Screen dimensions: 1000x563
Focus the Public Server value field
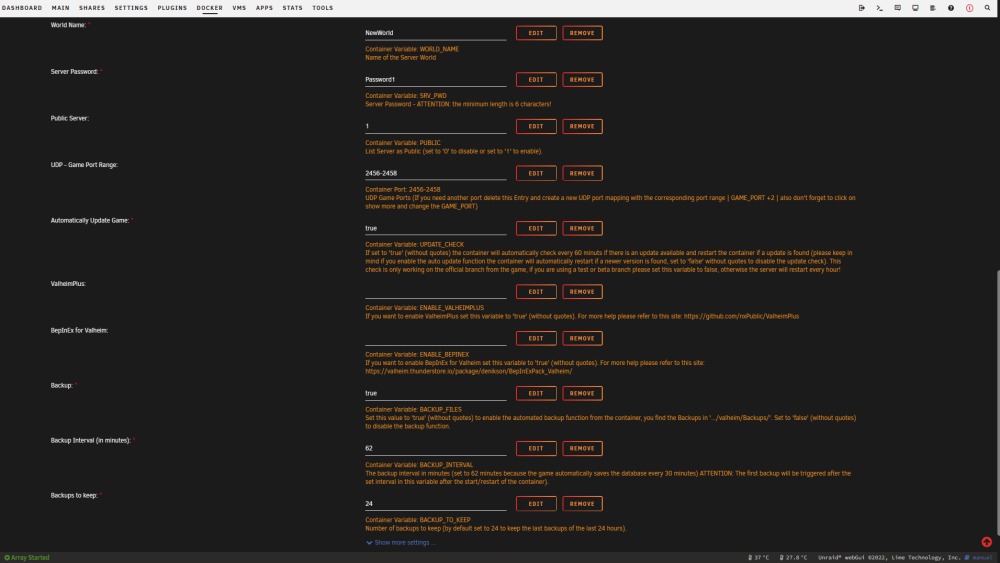pyautogui.click(x=436, y=126)
